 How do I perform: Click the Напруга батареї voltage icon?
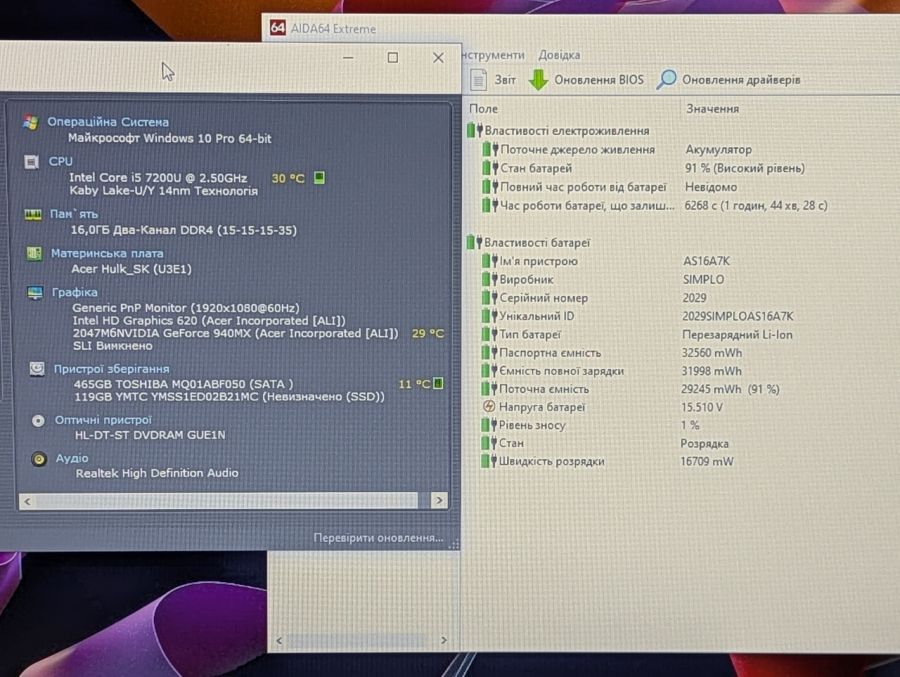coord(488,407)
